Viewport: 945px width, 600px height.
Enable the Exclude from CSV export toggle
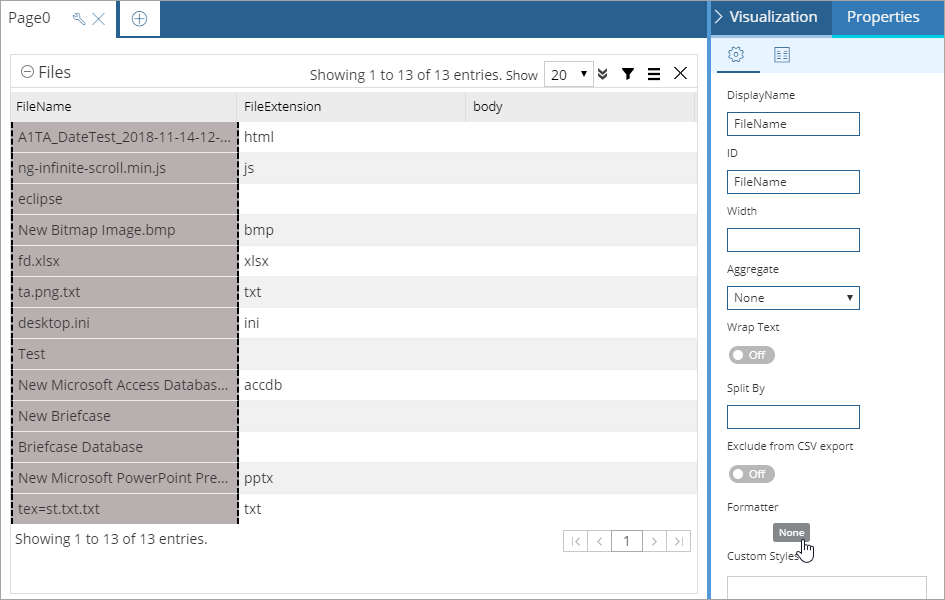751,474
